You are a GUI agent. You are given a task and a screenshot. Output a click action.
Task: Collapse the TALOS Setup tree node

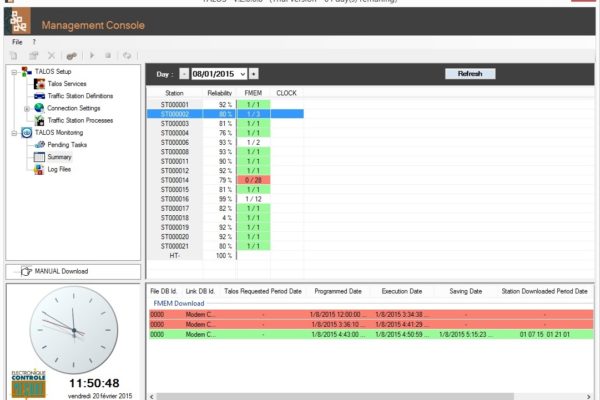pyautogui.click(x=14, y=72)
